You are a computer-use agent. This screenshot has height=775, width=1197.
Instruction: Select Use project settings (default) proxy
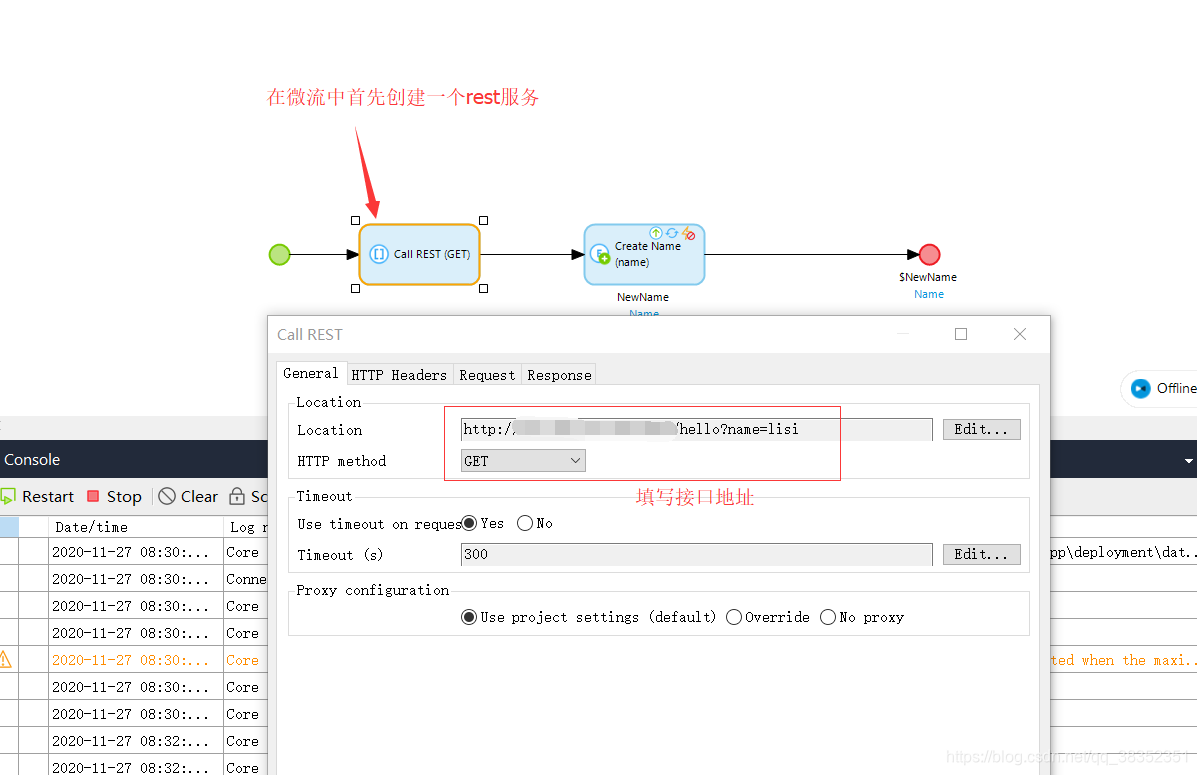pos(469,617)
